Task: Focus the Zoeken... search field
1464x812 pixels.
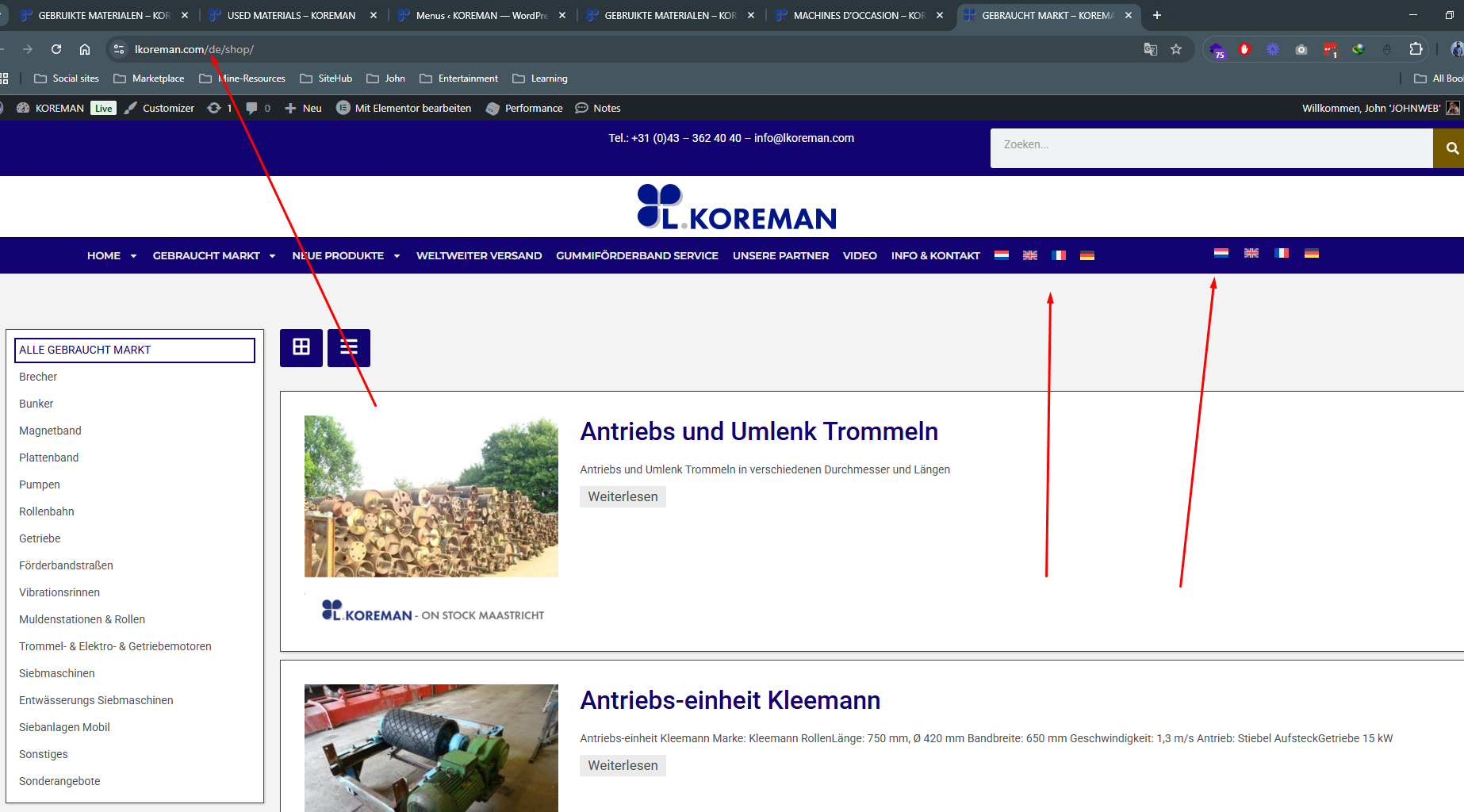Action: [1211, 148]
